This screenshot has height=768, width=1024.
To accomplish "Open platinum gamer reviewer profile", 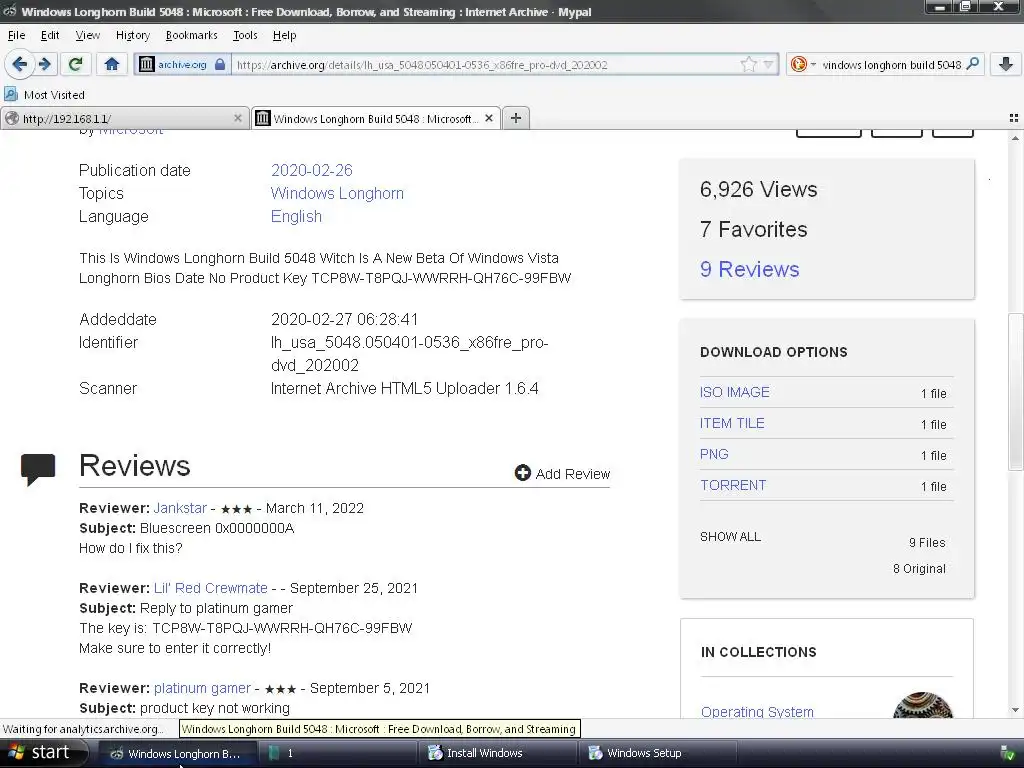I will coord(202,688).
